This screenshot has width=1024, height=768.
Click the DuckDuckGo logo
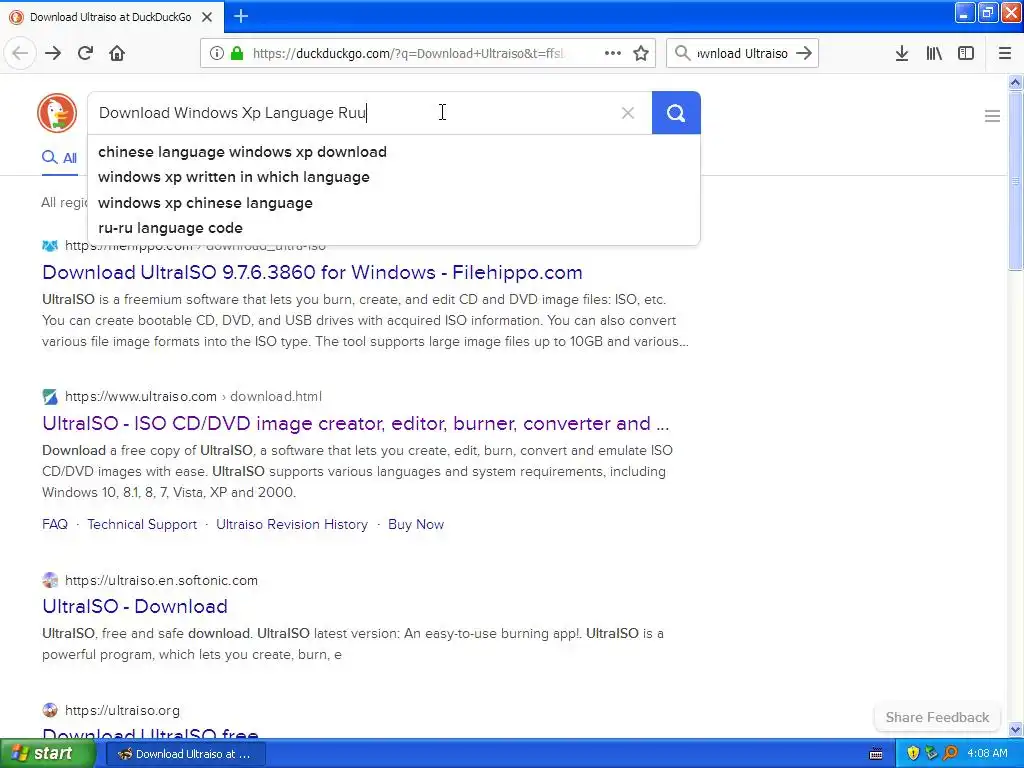click(57, 113)
